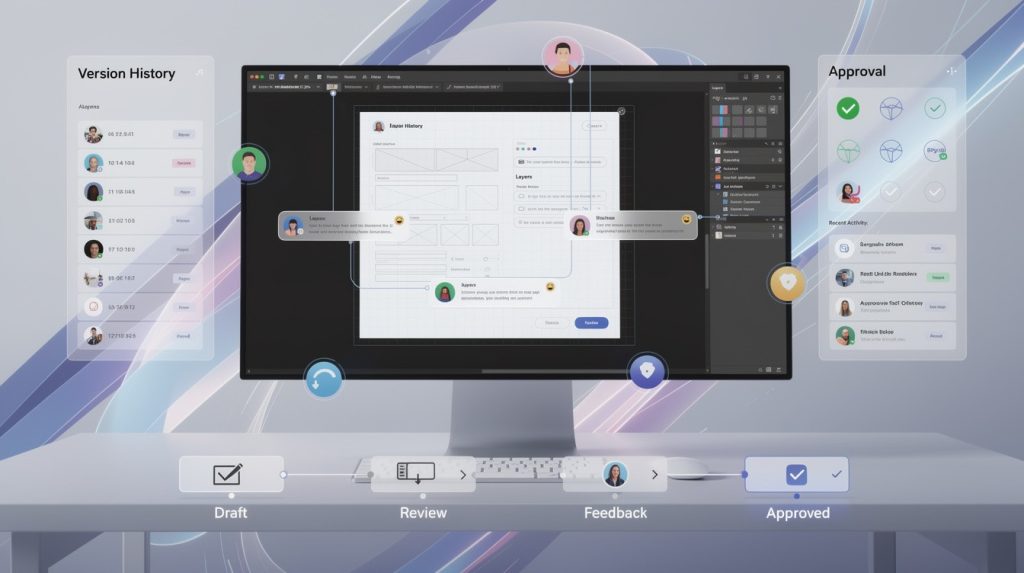Switch to the Layers tab in right panel
The image size is (1024, 573).
(x=718, y=88)
